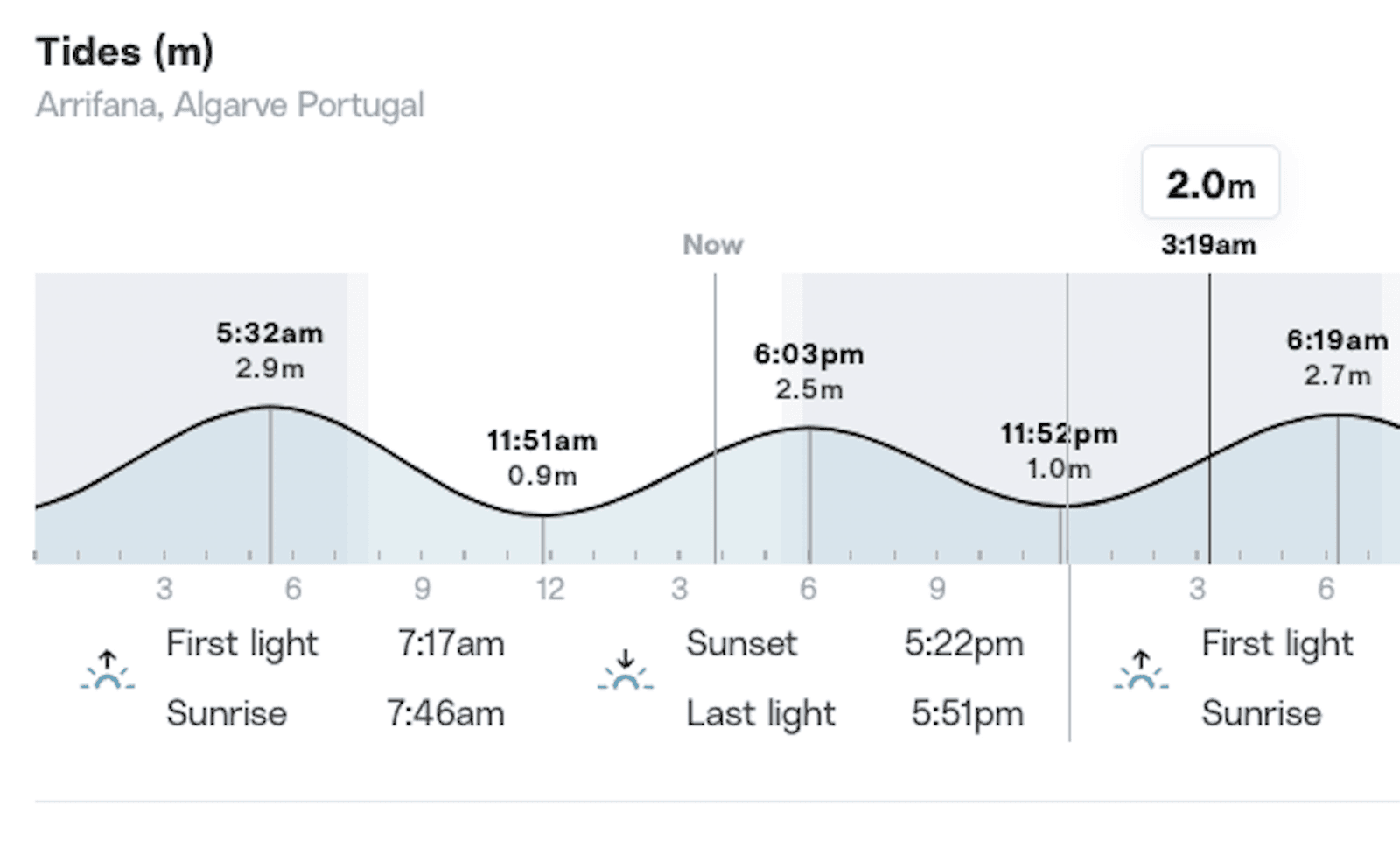Click the next-day sunrise icon
Image resolution: width=1400 pixels, height=854 pixels.
(x=1141, y=670)
